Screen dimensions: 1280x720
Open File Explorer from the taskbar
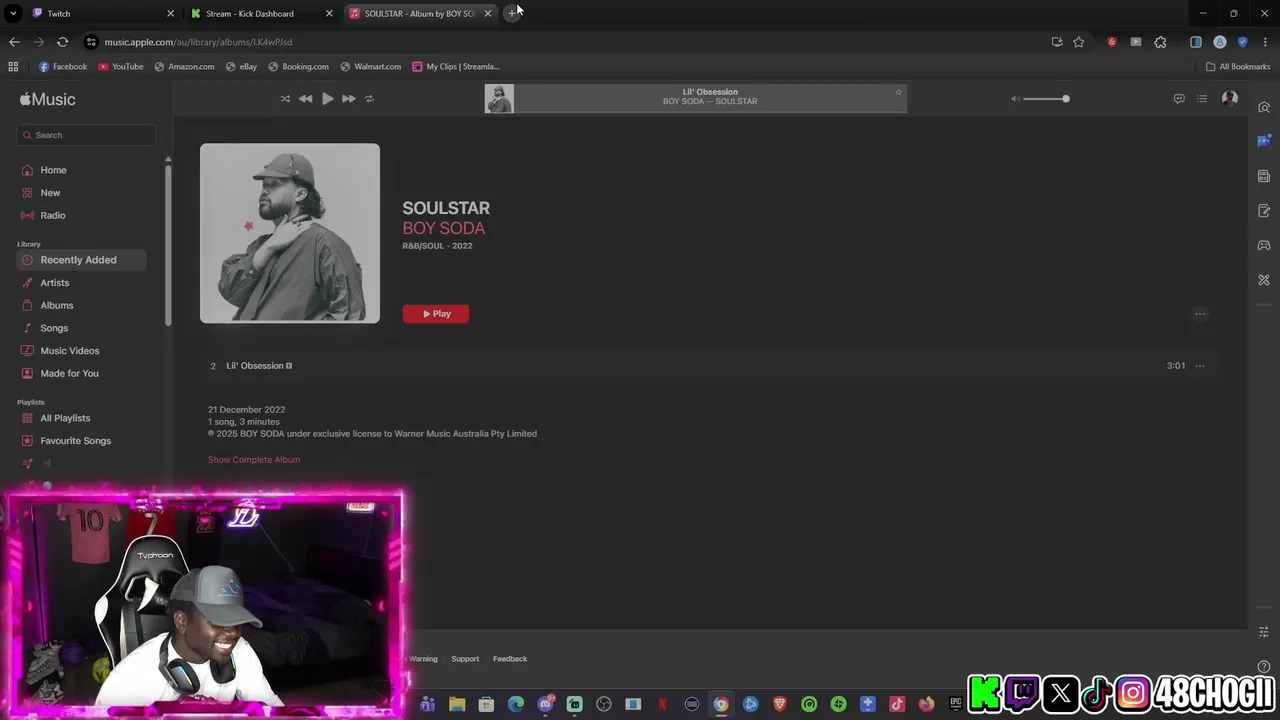[457, 704]
